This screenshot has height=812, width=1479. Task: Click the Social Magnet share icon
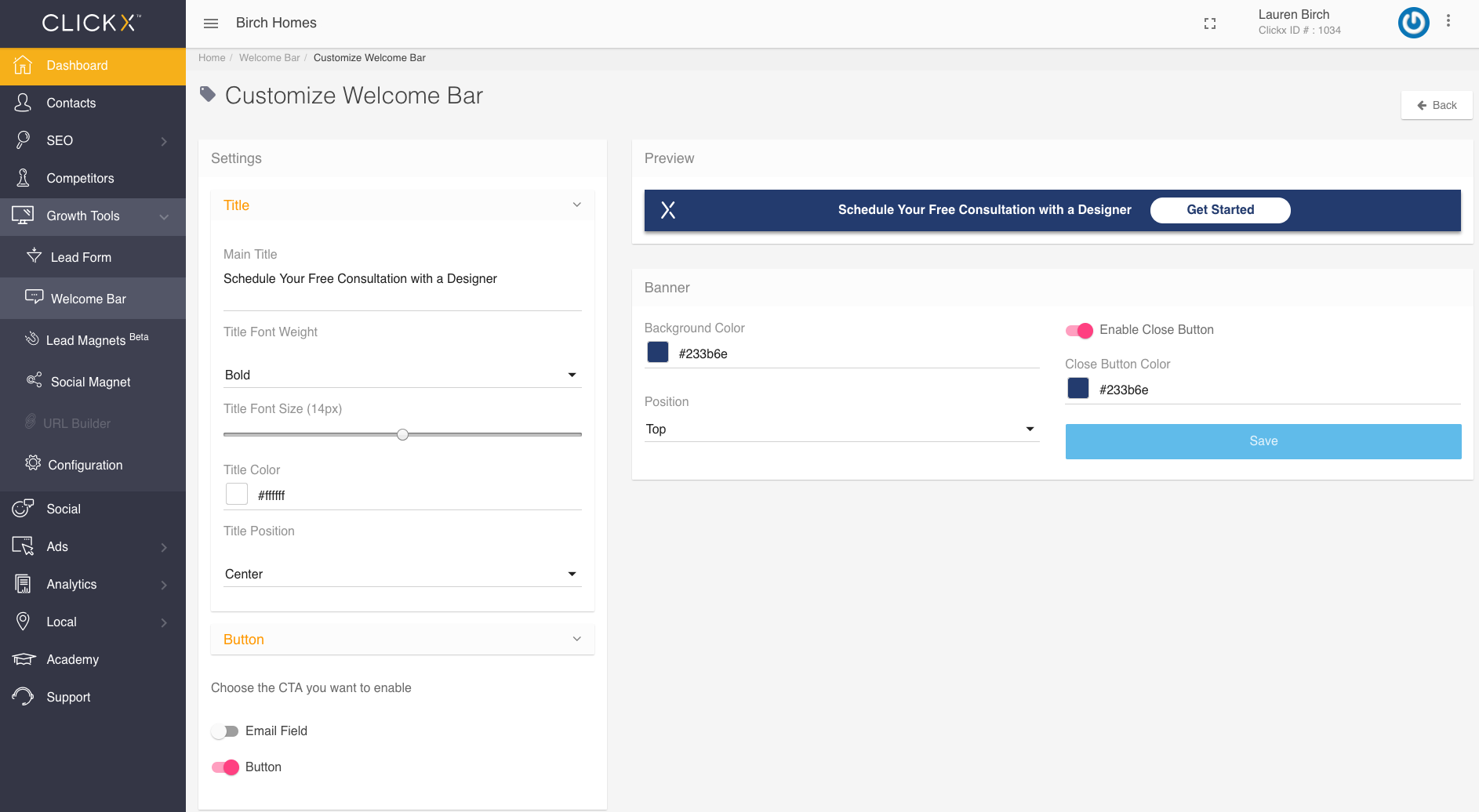pos(35,380)
